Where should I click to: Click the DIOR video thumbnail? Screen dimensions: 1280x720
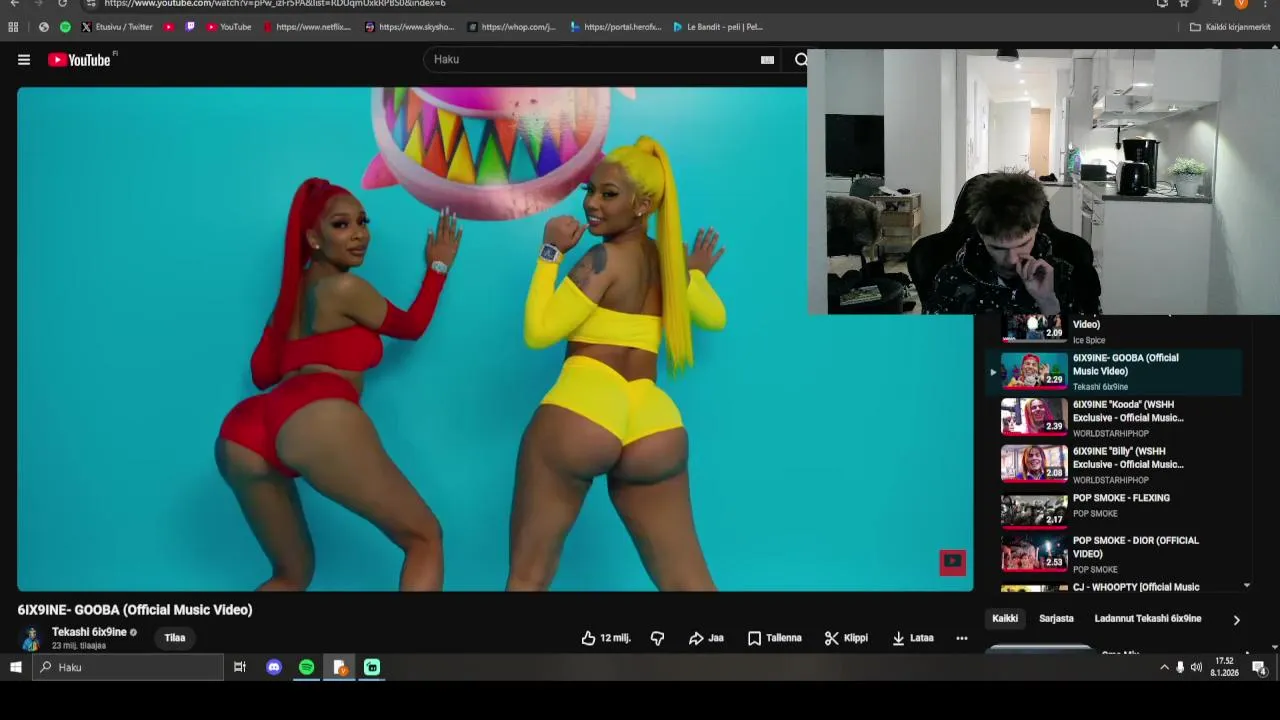[1034, 553]
